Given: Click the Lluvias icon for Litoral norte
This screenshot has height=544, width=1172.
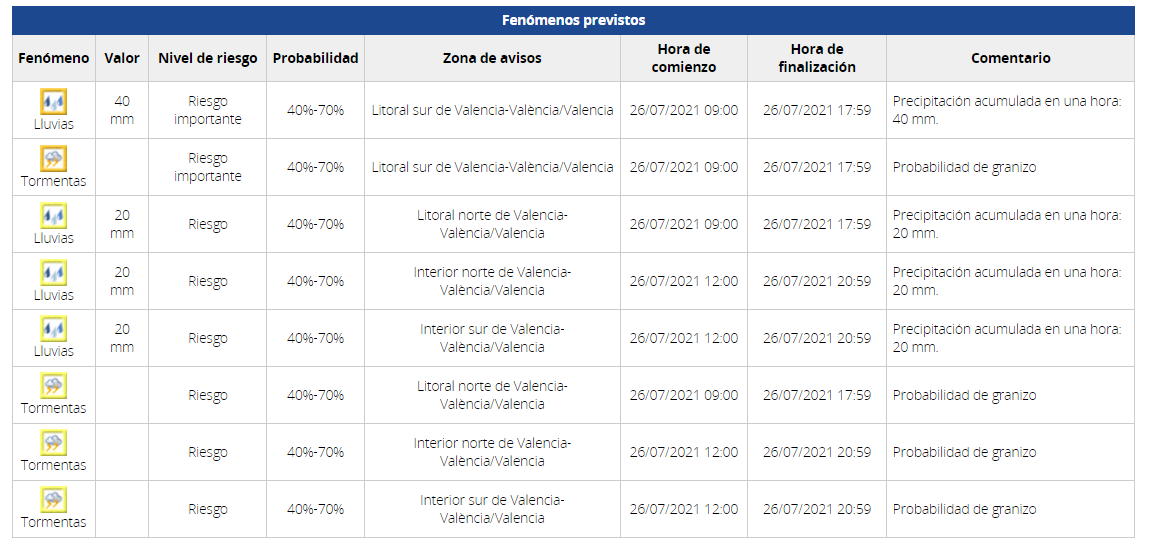Looking at the screenshot, I should pos(53,215).
